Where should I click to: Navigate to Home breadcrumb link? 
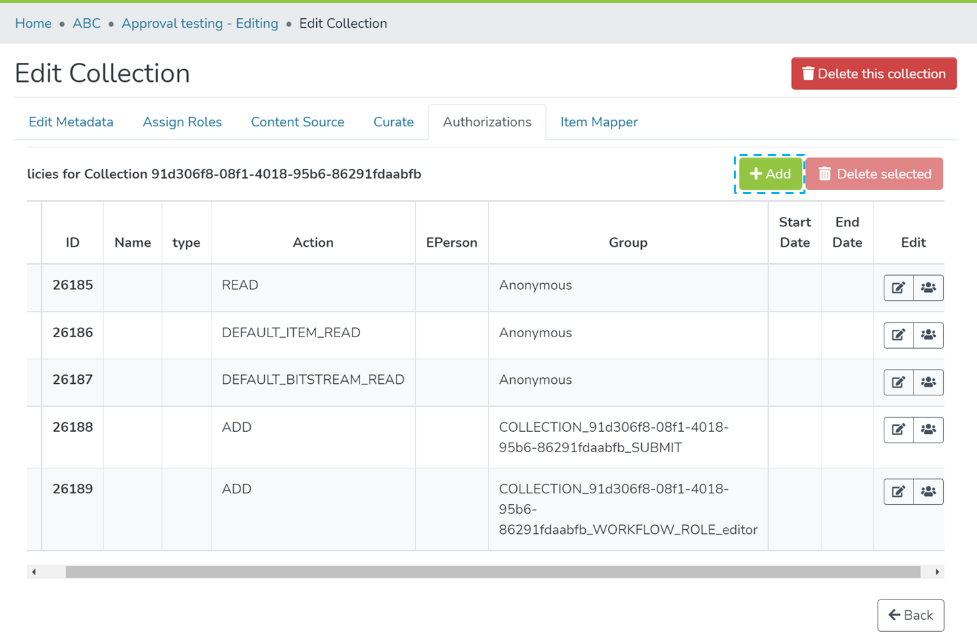point(33,23)
